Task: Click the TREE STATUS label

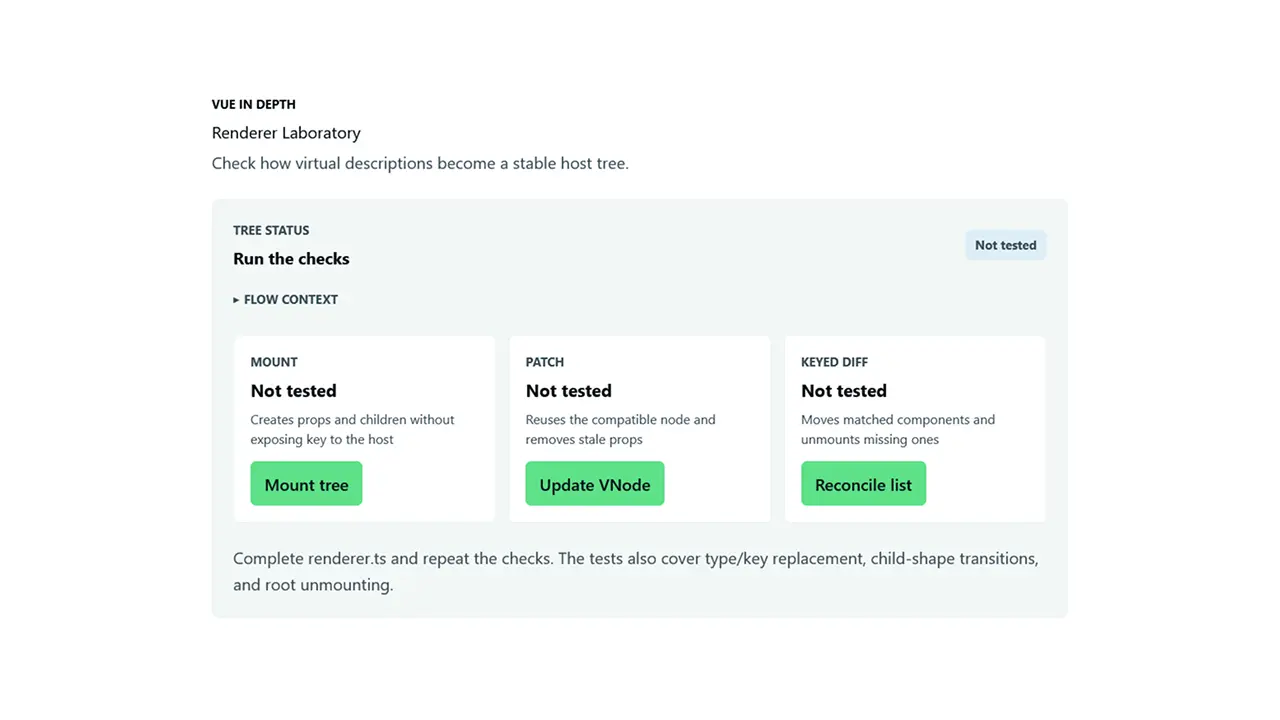Action: tap(271, 230)
